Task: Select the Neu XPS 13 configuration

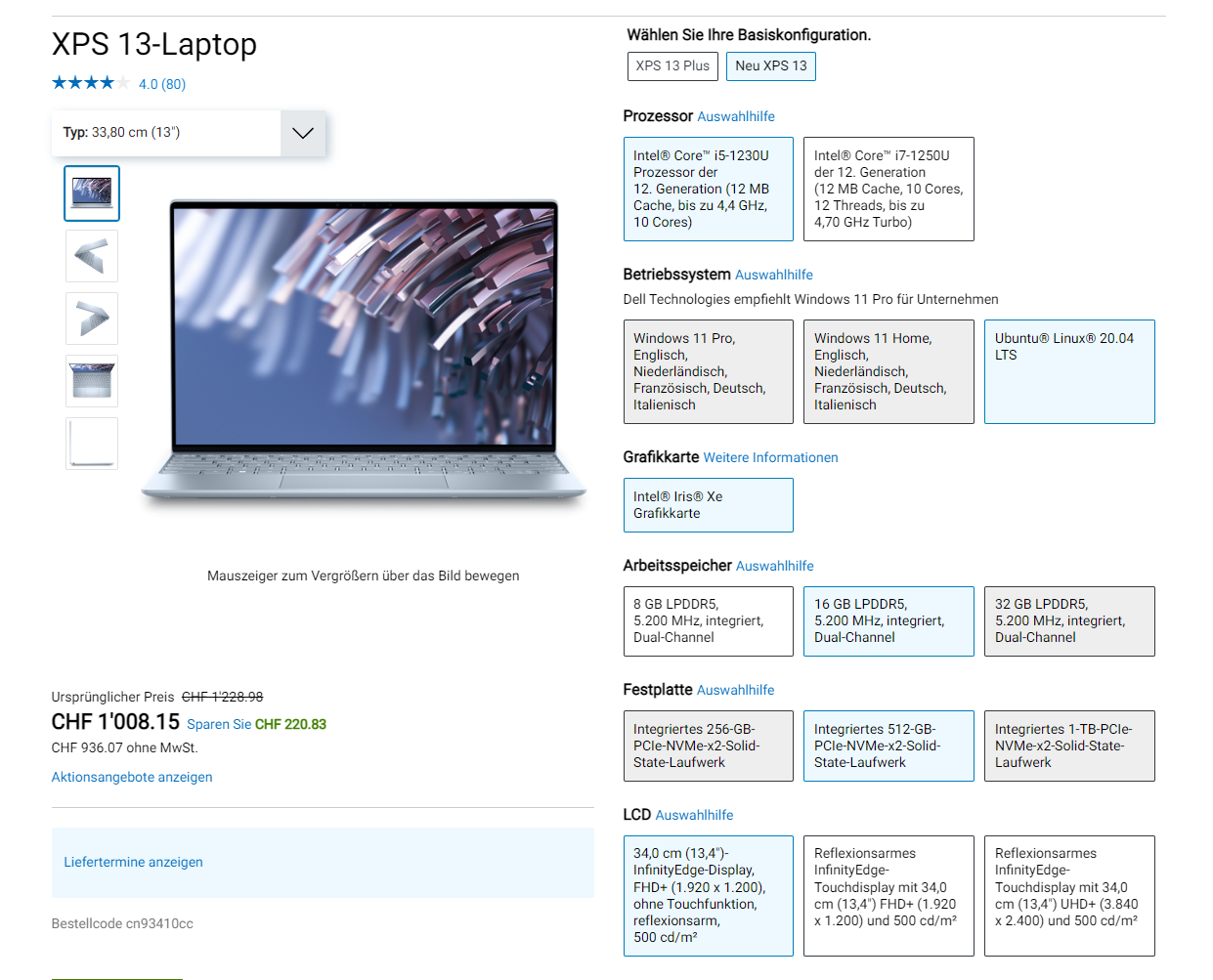Action: (771, 66)
